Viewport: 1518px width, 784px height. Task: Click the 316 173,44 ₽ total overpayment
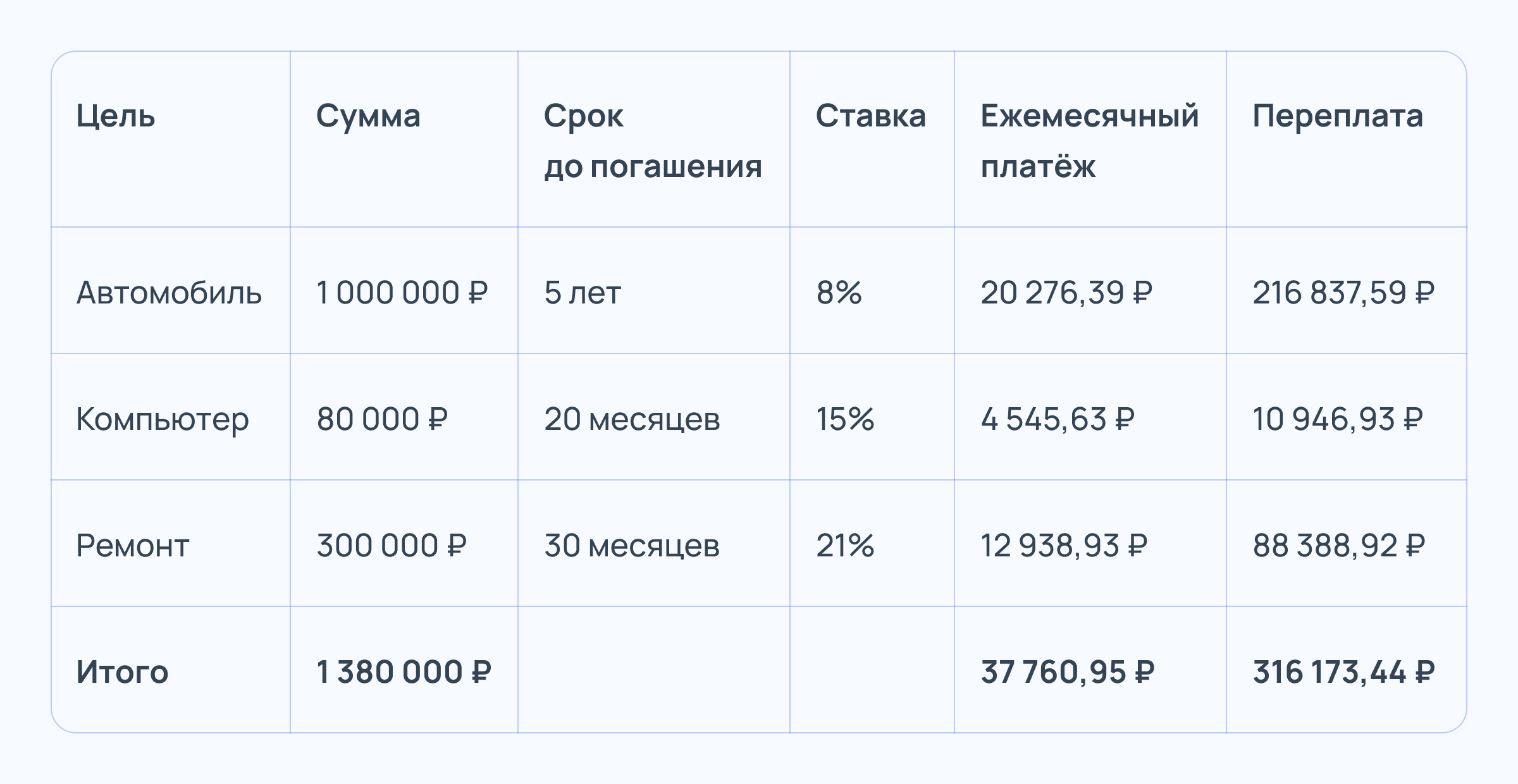(x=1343, y=672)
